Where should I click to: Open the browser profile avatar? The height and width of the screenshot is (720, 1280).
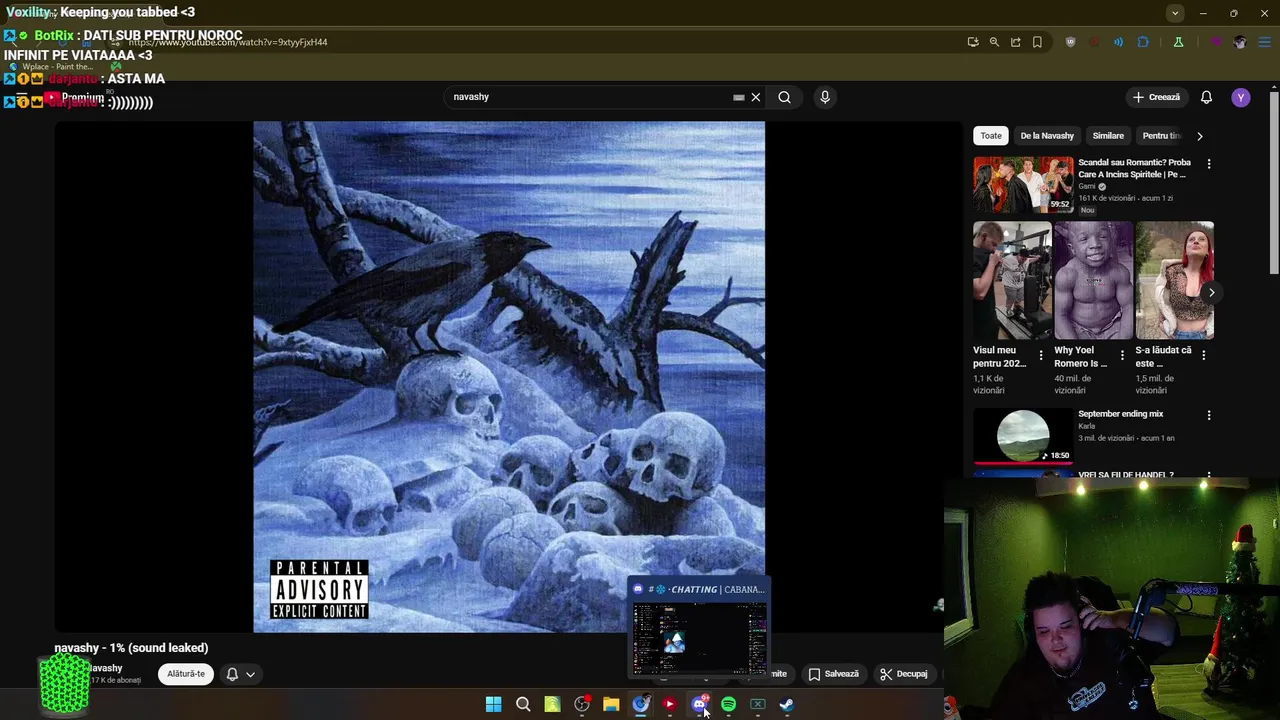pos(1240,42)
